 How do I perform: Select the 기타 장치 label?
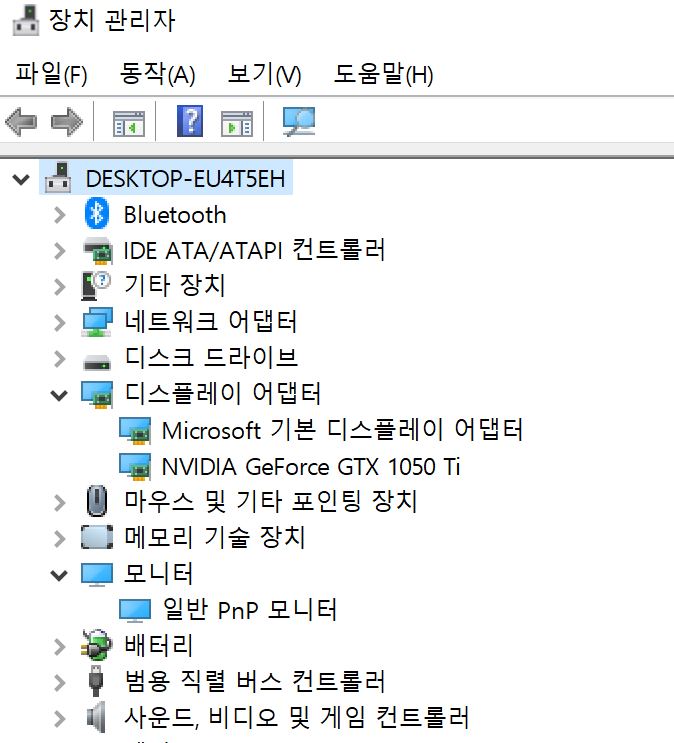tap(174, 286)
